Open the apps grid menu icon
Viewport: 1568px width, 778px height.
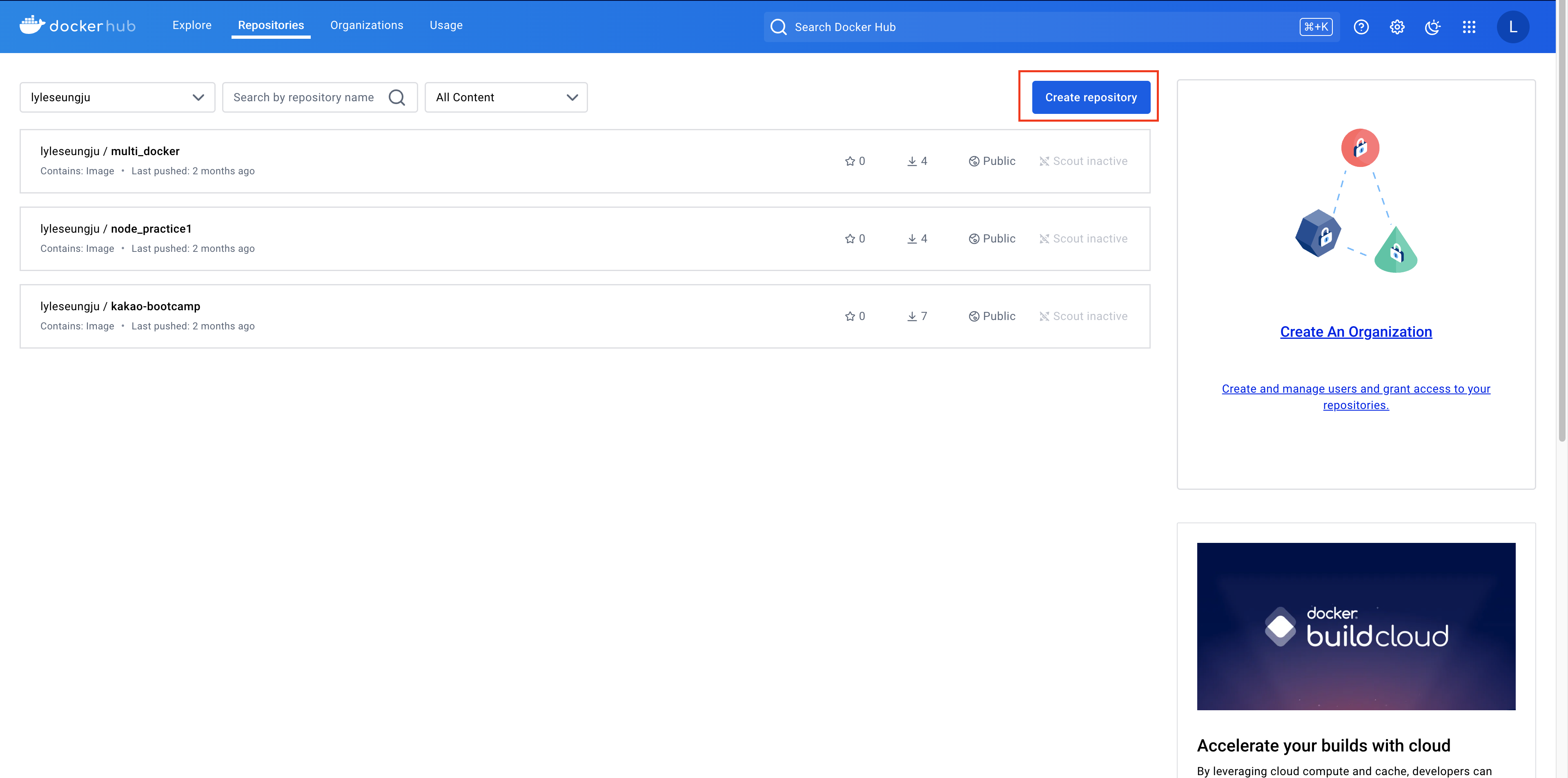(1469, 27)
